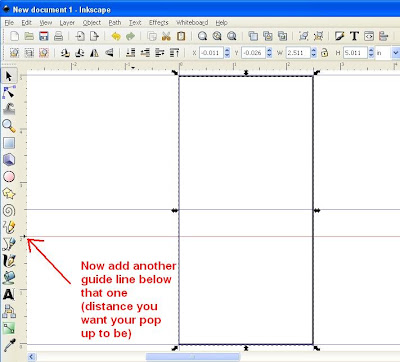Rotate selection 90 degrees counter-clockwise
The image size is (400, 362).
coord(65,53)
